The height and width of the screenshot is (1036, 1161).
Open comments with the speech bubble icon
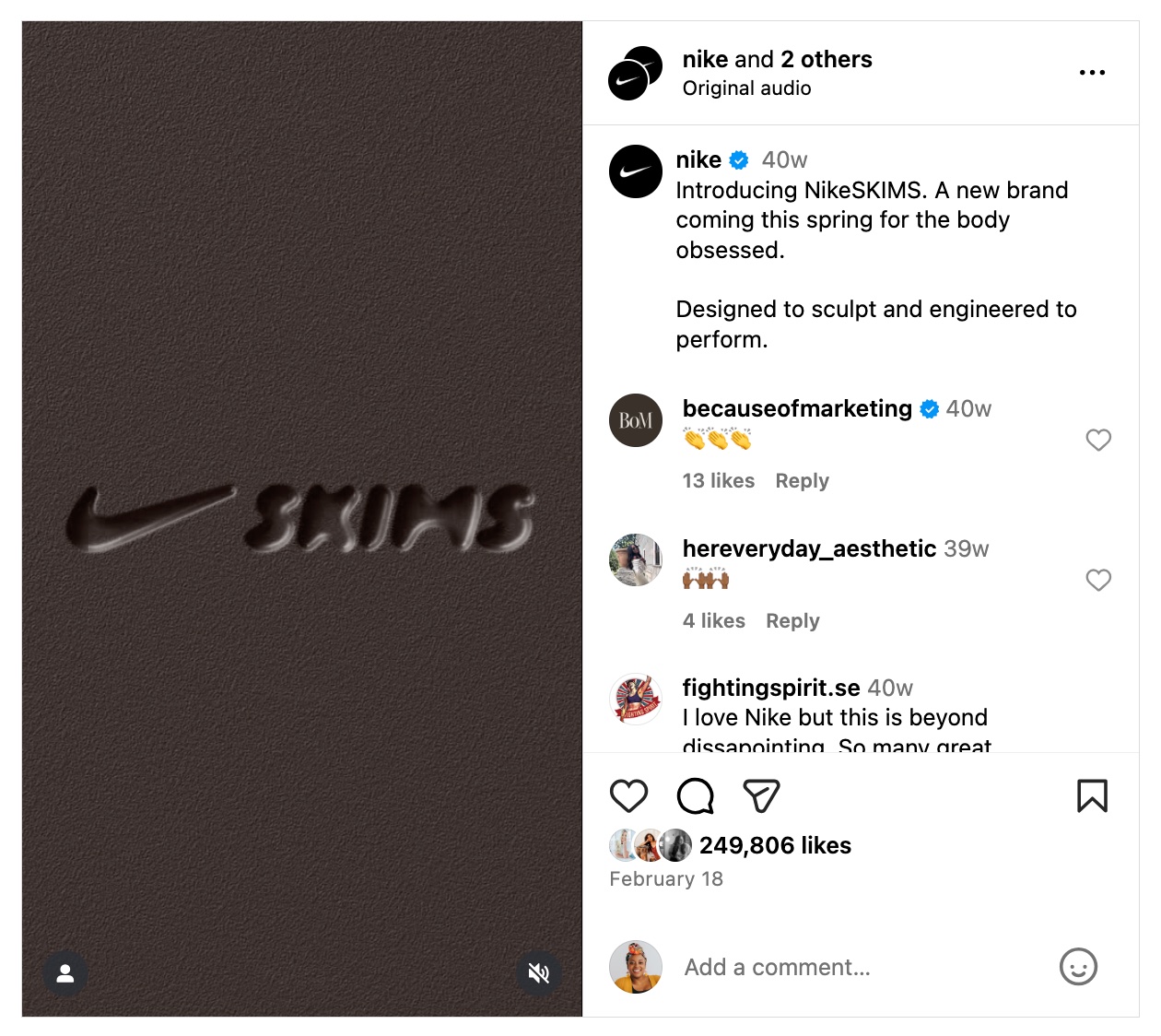694,795
